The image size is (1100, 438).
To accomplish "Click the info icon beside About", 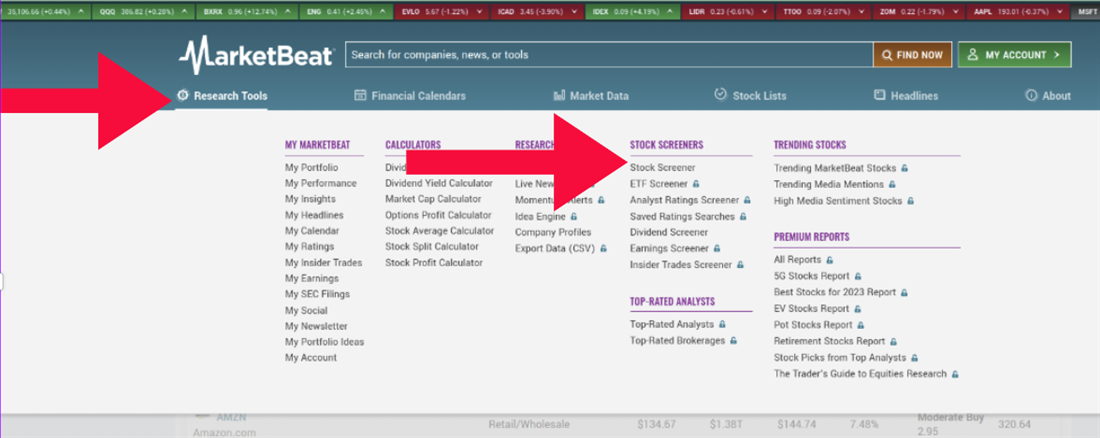I will coord(1031,96).
